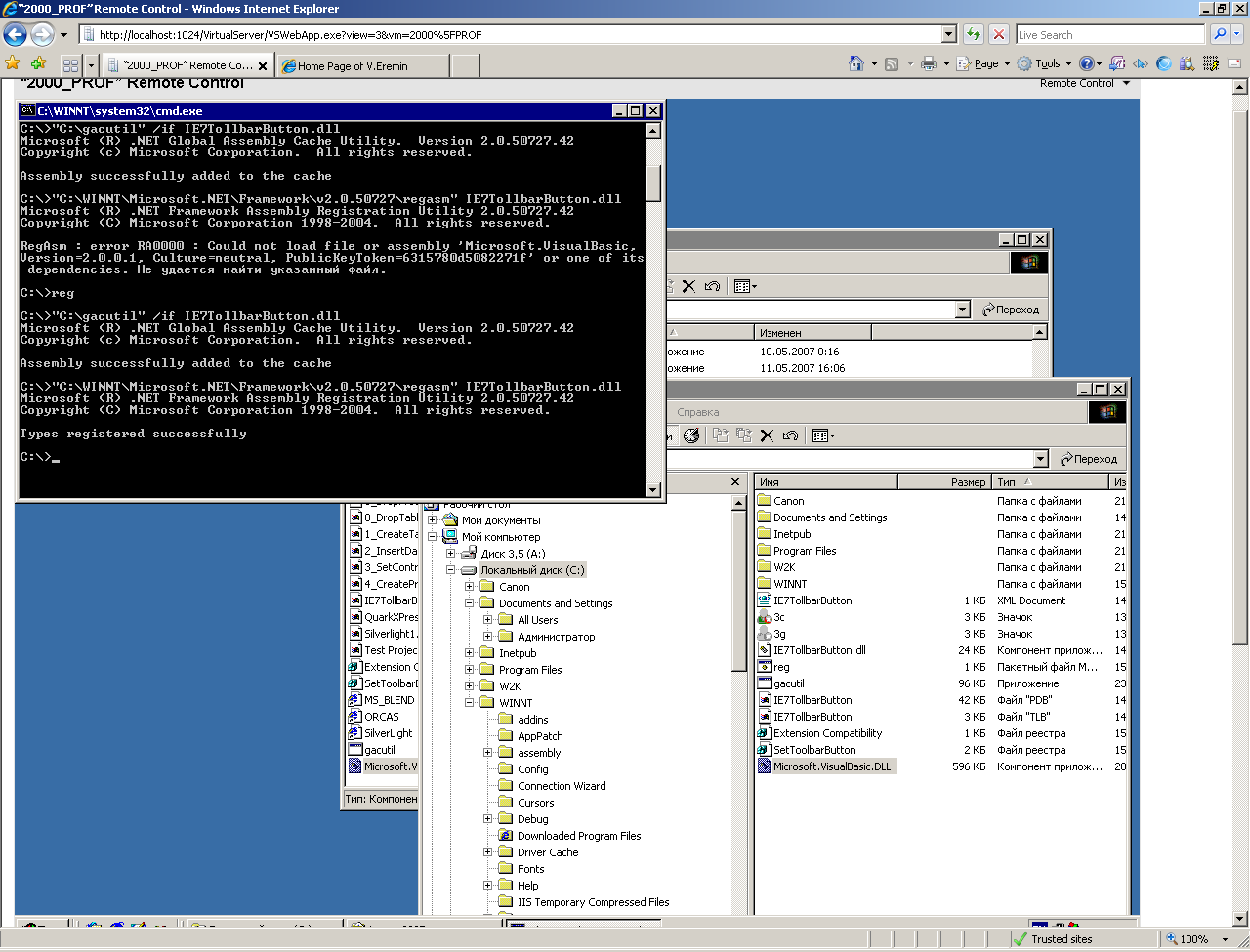This screenshot has width=1250, height=952.
Task: Switch to the 2000_PROF Remote Control tab
Action: pos(187,65)
